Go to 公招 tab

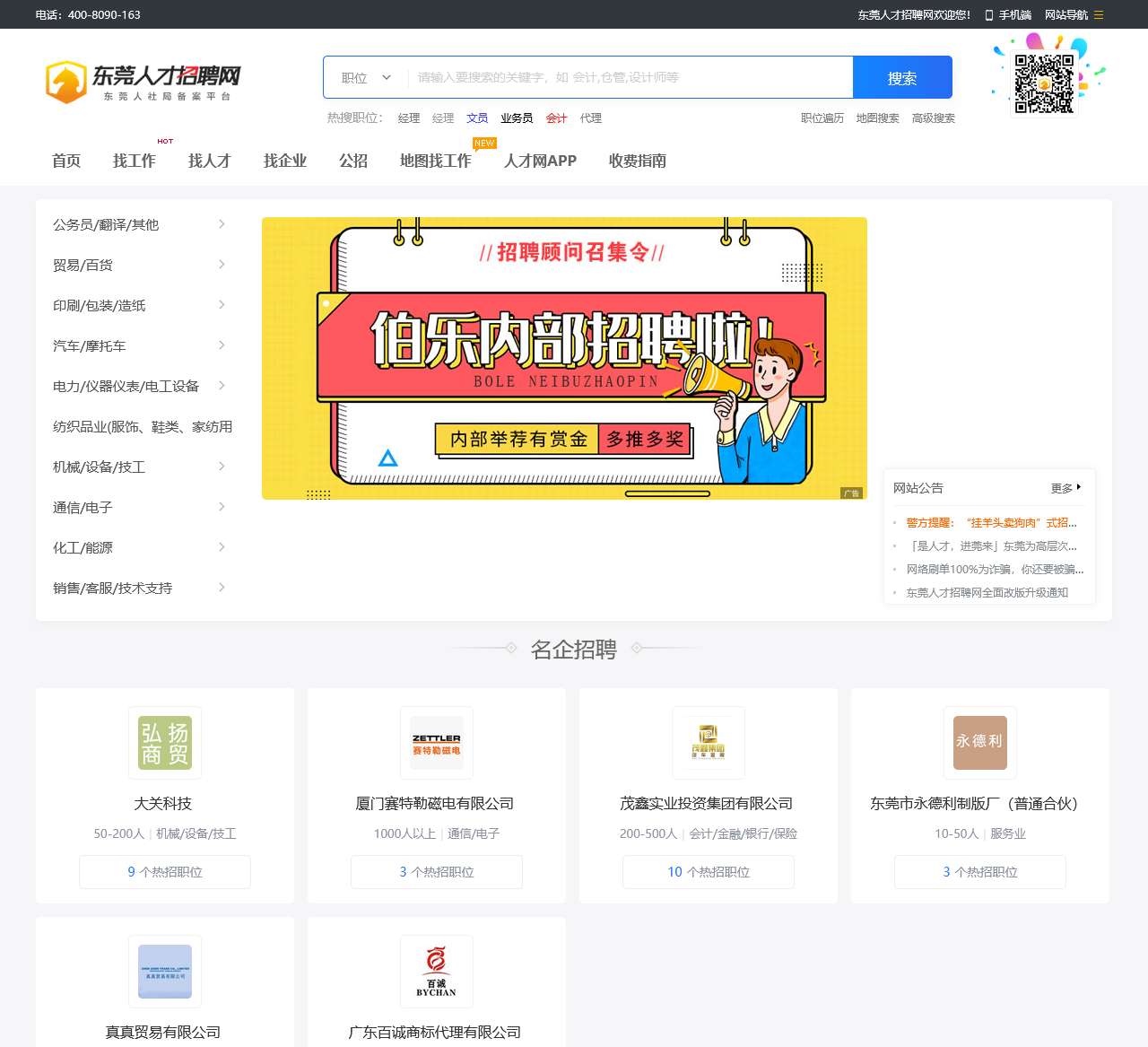pyautogui.click(x=353, y=161)
